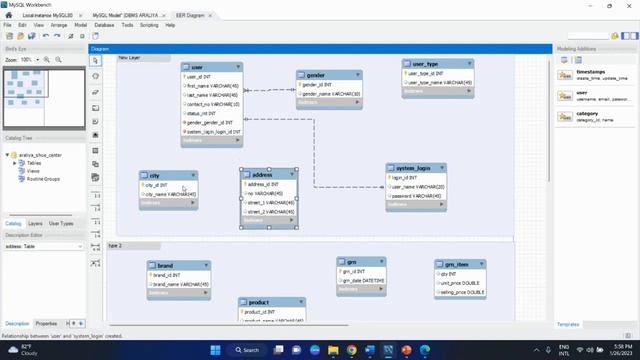Select the Routine Groups node

pos(43,179)
